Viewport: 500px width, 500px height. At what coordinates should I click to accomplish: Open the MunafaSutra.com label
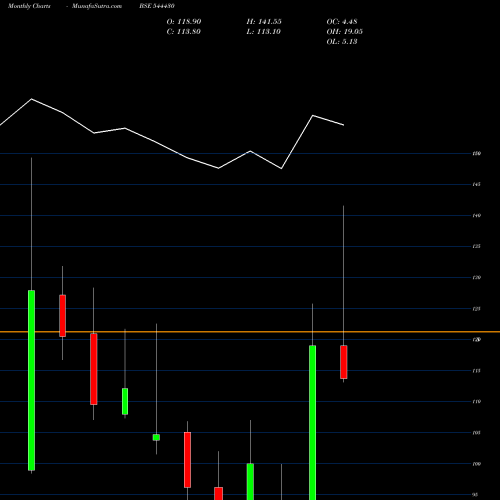[x=97, y=6]
